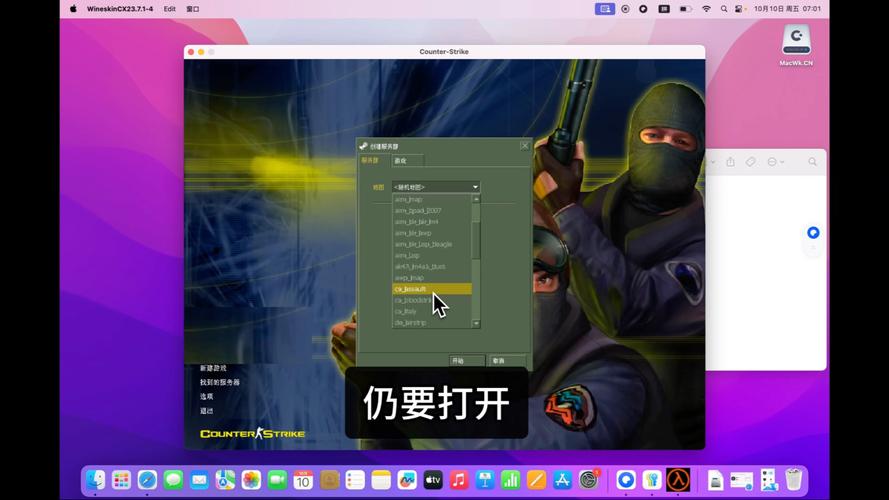Open the 窗口 menu in menu bar
Image resolution: width=889 pixels, height=500 pixels.
coord(193,8)
